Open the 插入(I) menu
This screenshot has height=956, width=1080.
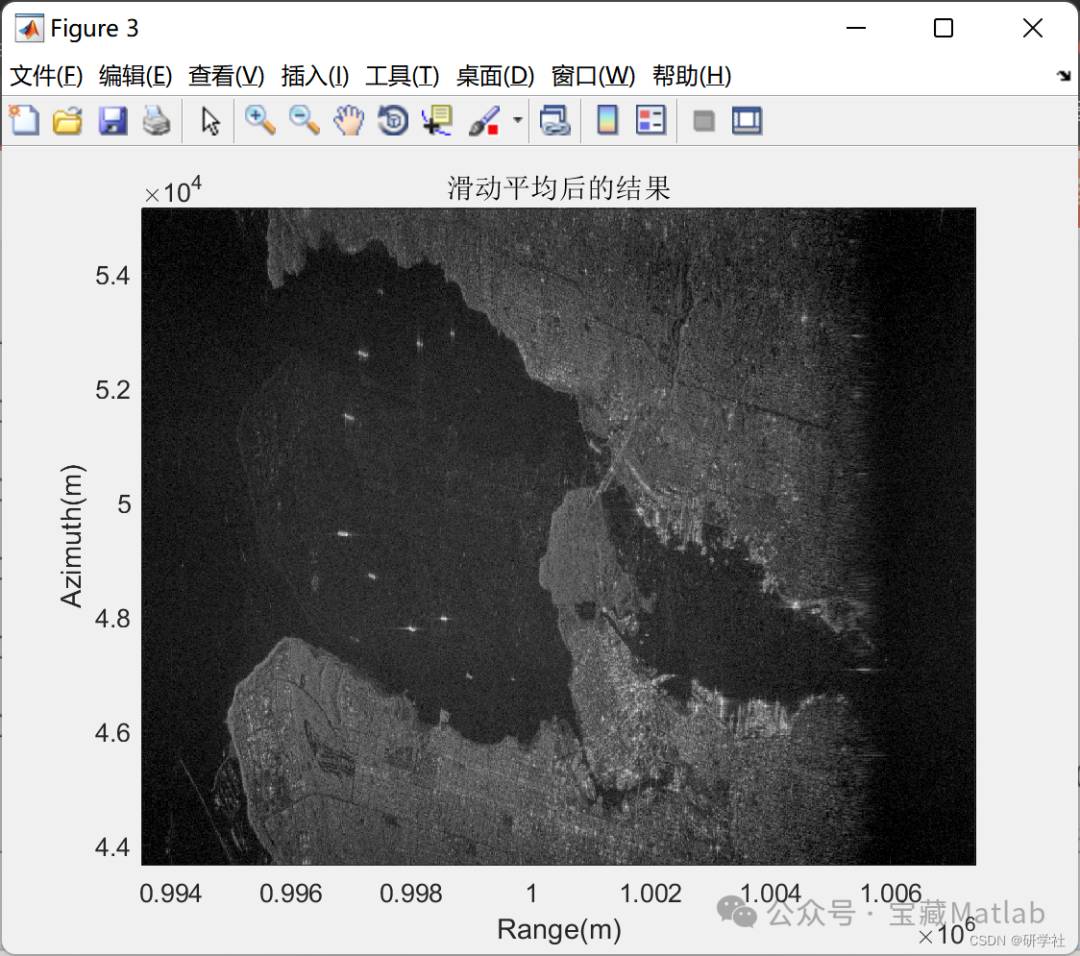[x=315, y=76]
